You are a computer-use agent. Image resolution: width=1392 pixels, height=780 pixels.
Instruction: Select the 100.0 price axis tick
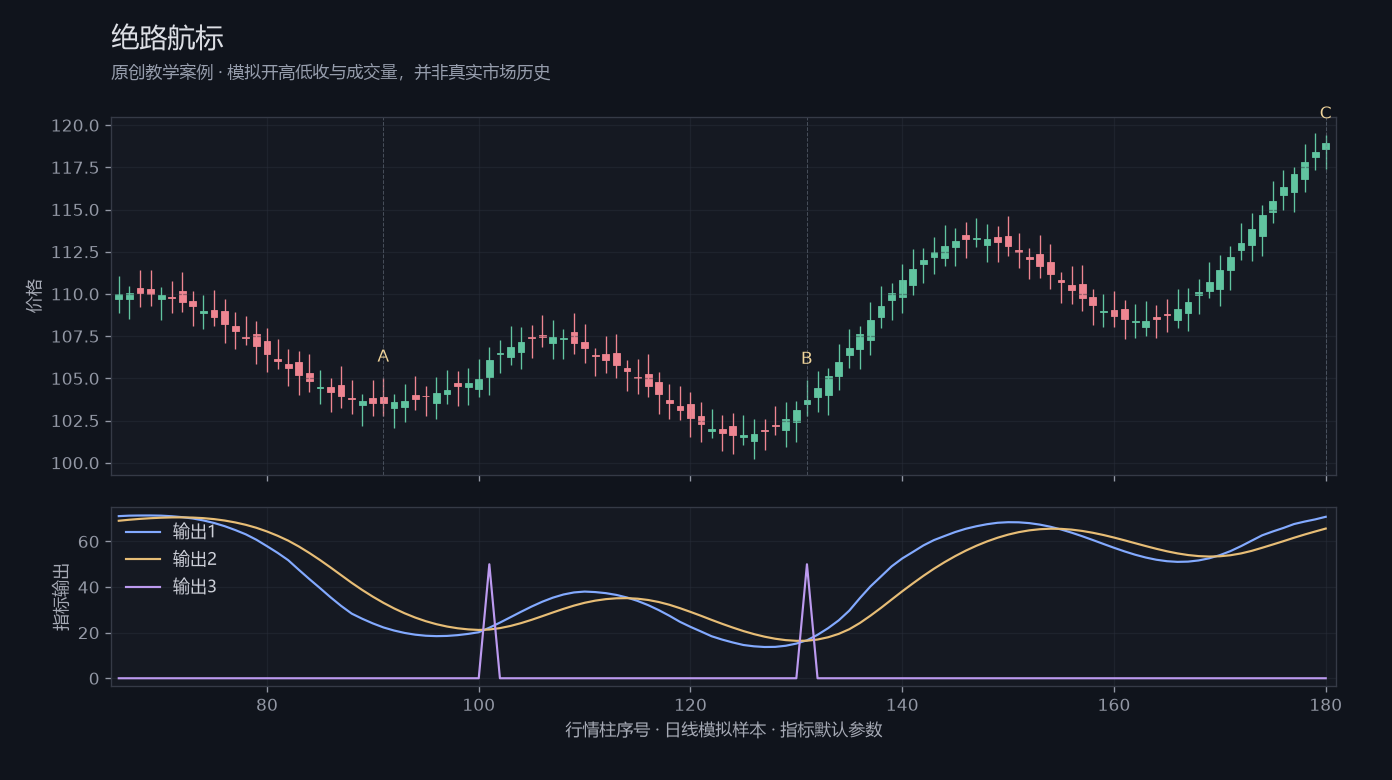(x=75, y=464)
